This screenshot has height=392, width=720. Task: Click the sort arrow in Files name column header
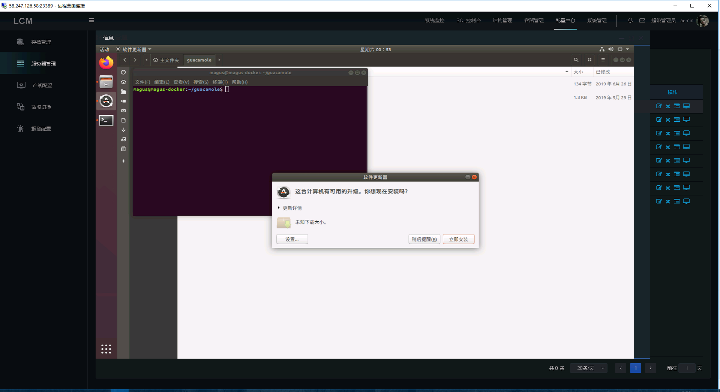click(x=567, y=72)
